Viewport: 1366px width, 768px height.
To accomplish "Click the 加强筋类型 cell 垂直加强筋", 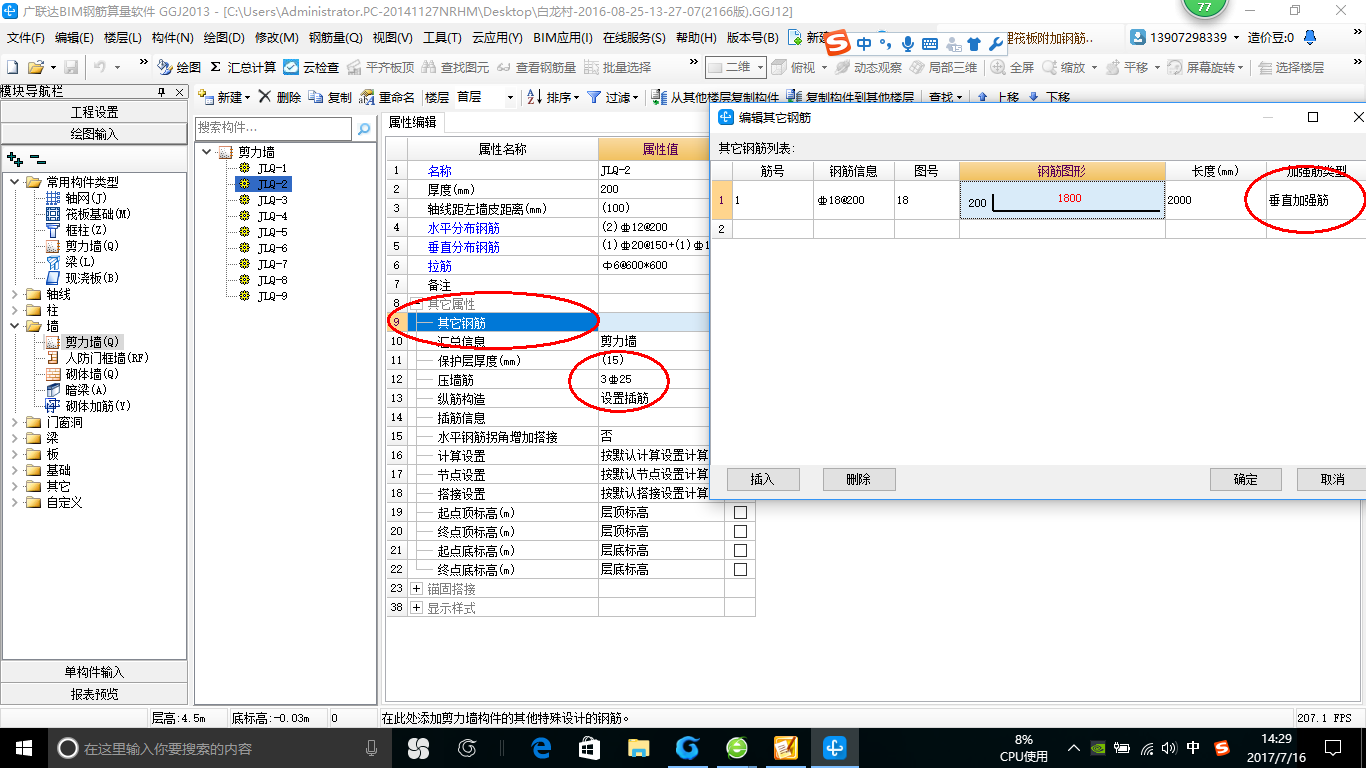I will tap(1315, 200).
